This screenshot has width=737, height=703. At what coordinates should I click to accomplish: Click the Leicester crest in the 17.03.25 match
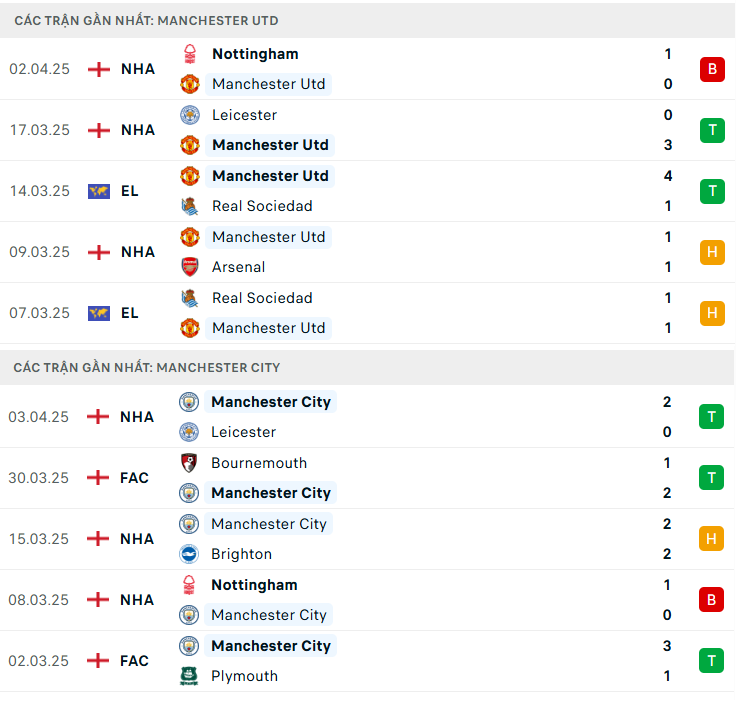[189, 115]
